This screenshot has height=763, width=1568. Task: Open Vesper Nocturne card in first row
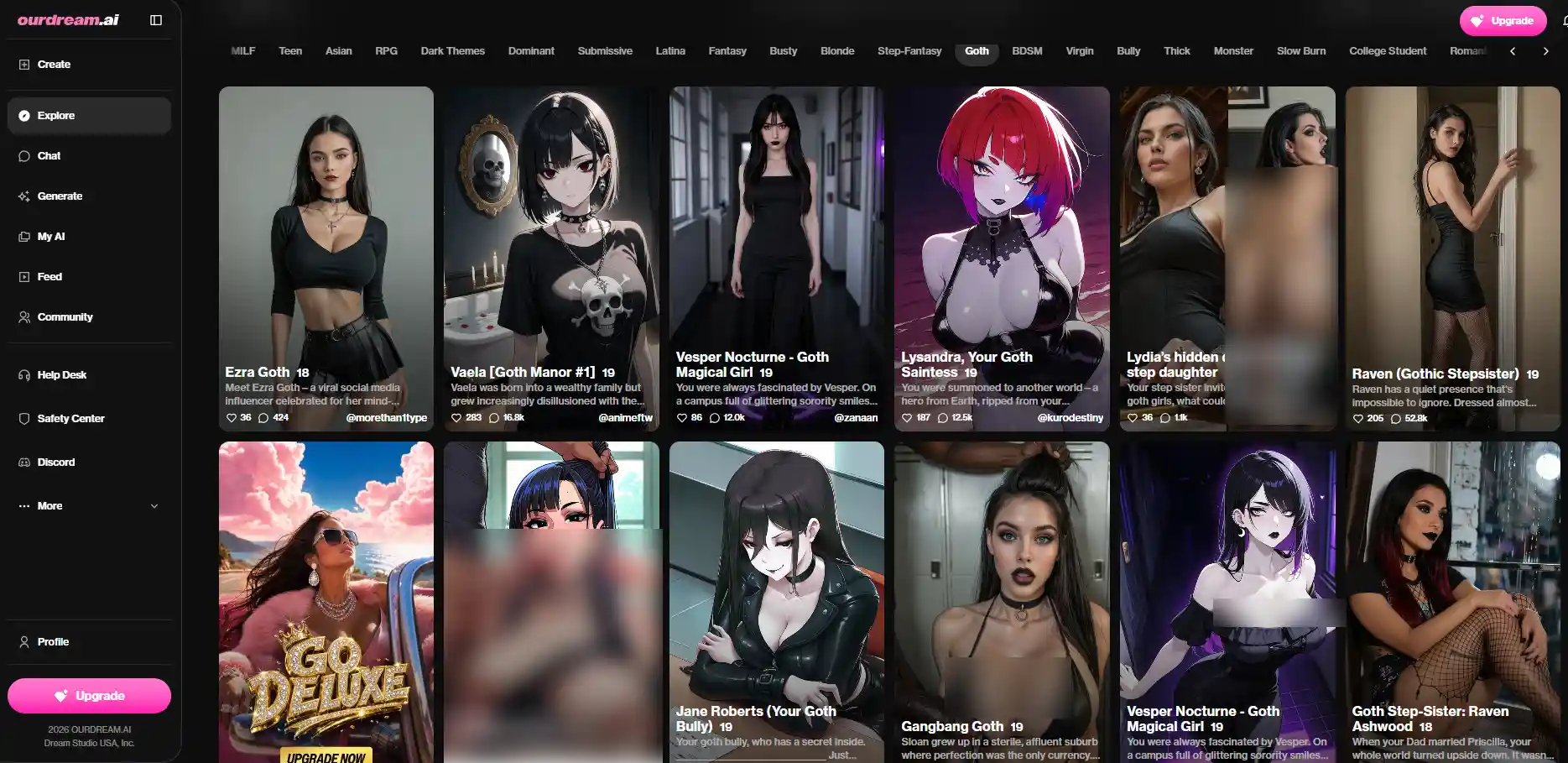pos(777,259)
